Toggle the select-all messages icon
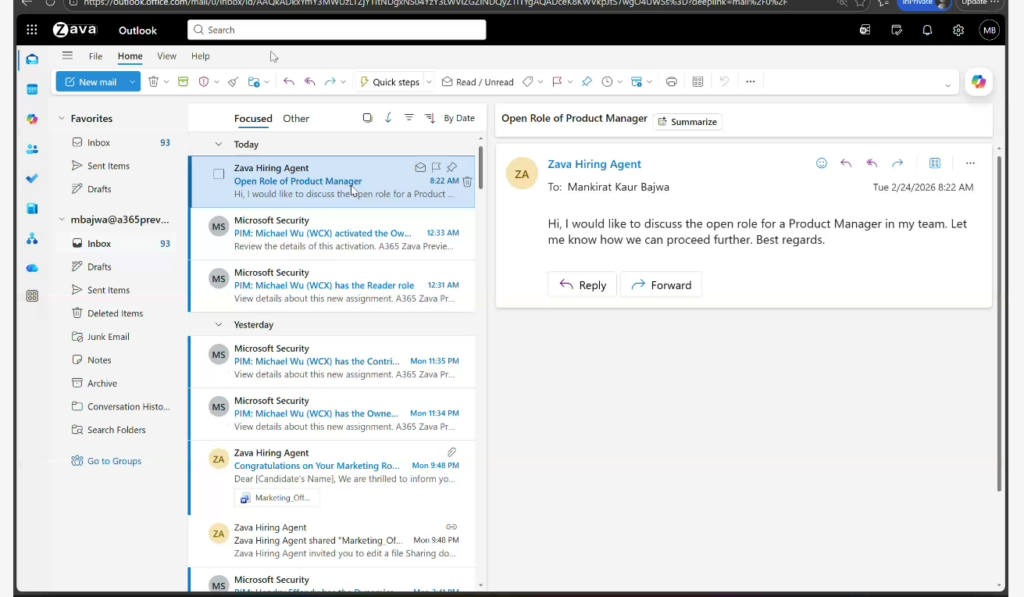Viewport: 1024px width, 597px height. [367, 118]
